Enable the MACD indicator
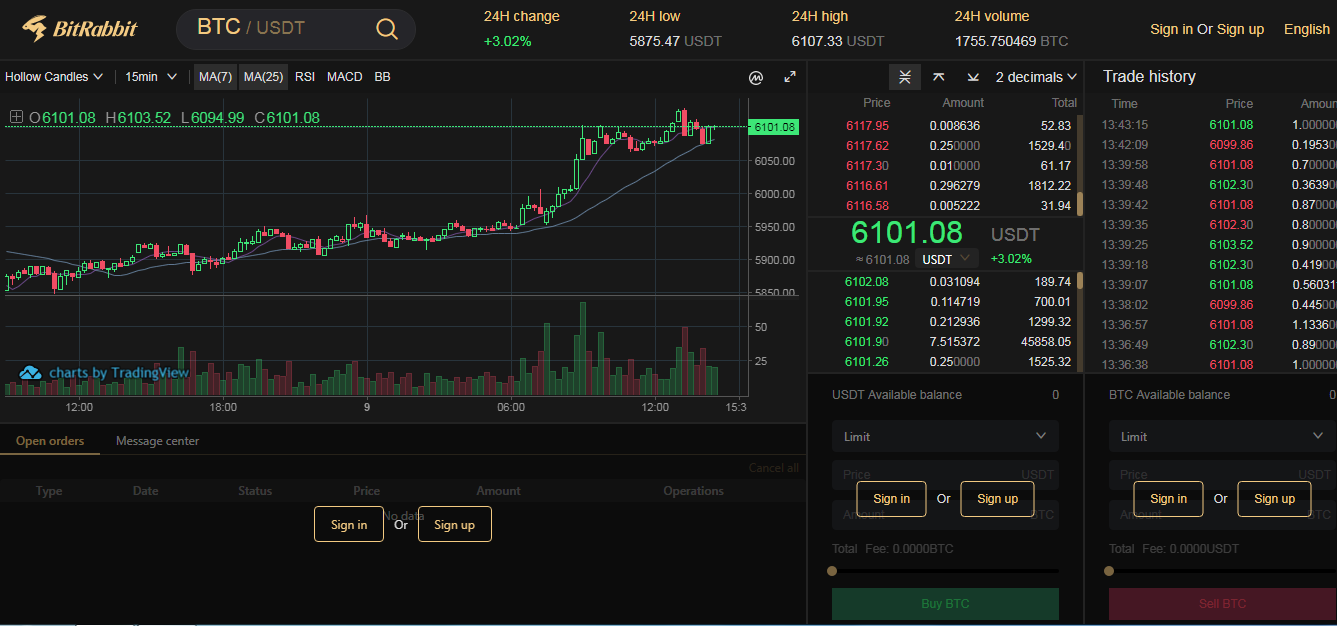The width and height of the screenshot is (1337, 626). 345,77
